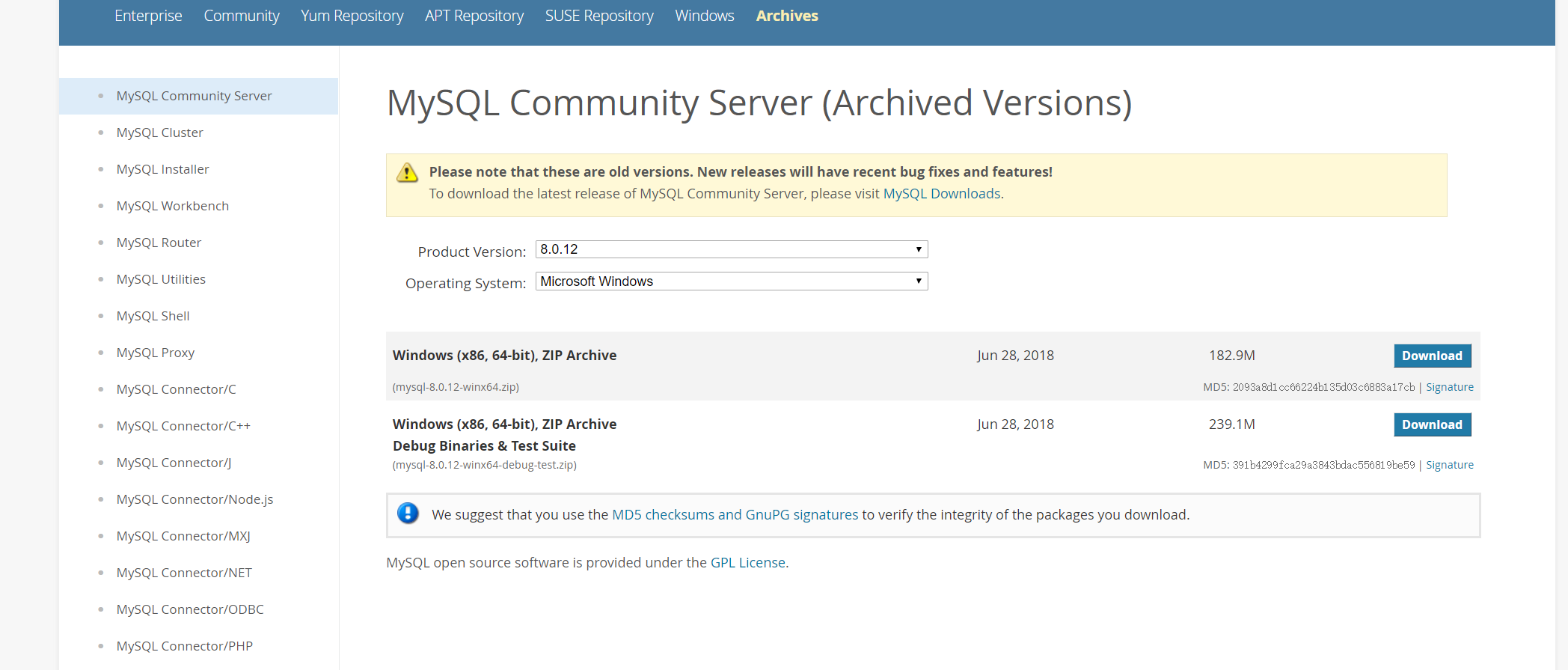Screen dimensions: 1568x670
Task: Click the blue info exclamation icon
Action: 408,514
